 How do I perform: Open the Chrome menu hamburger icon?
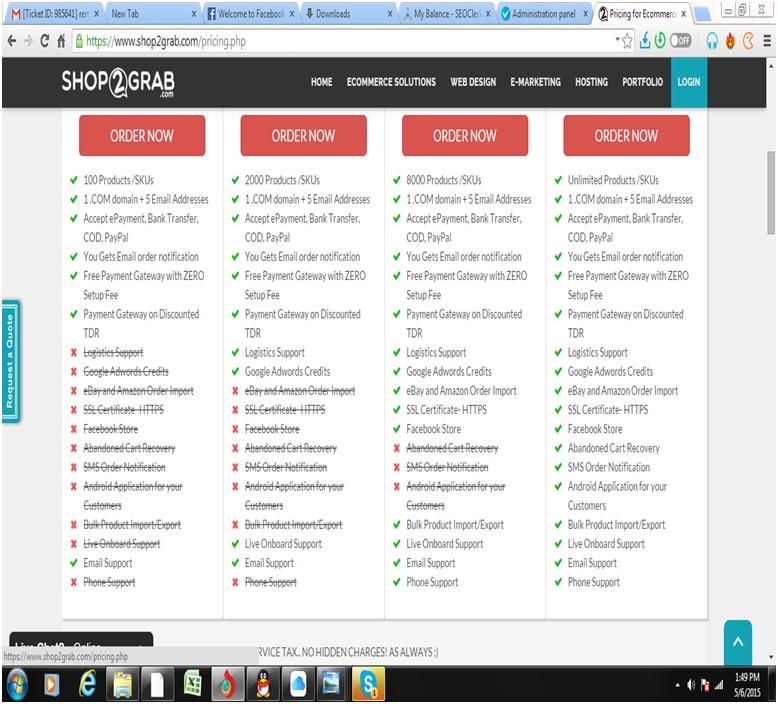(x=767, y=41)
